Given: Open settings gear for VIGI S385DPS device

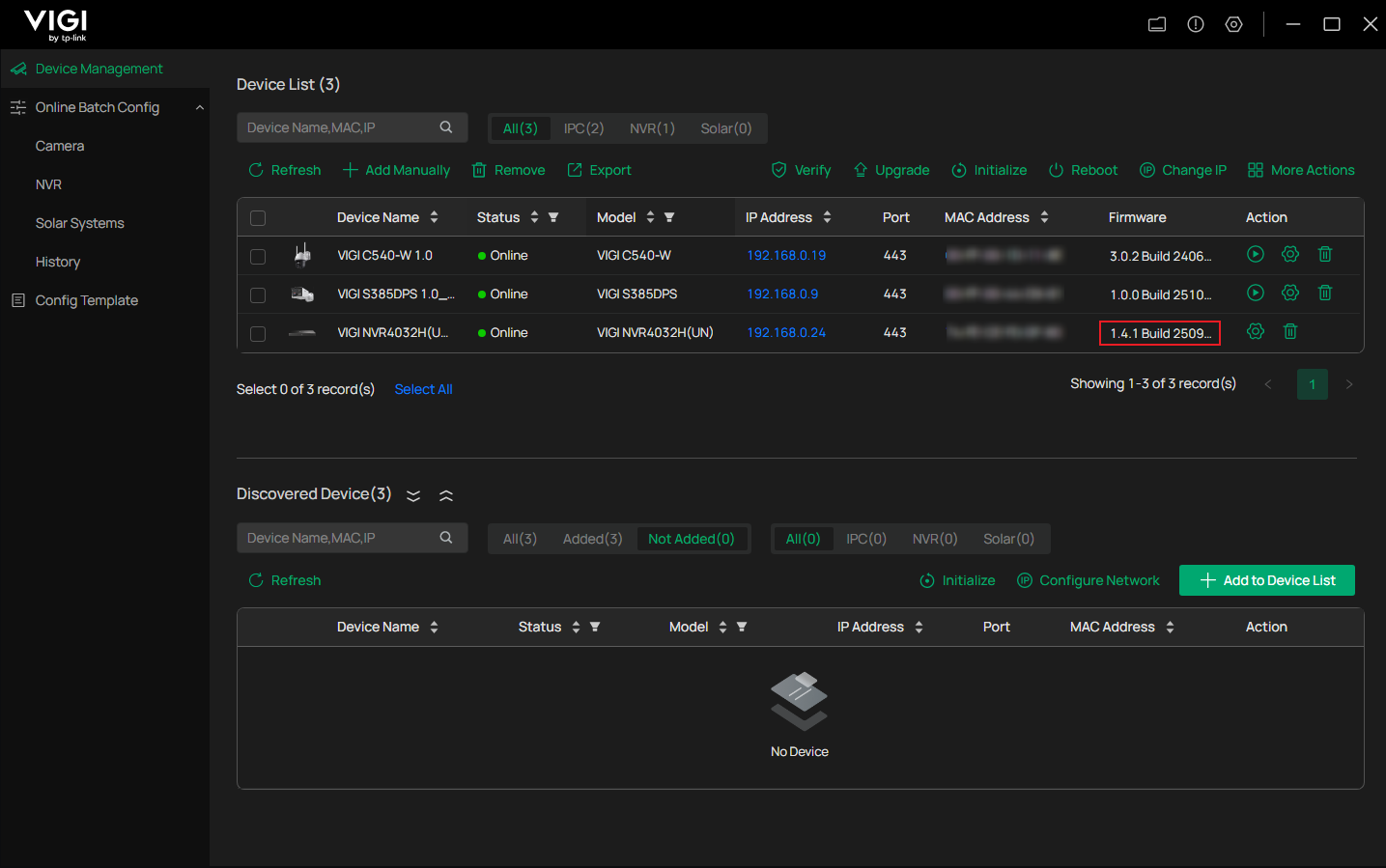Looking at the screenshot, I should (x=1289, y=293).
